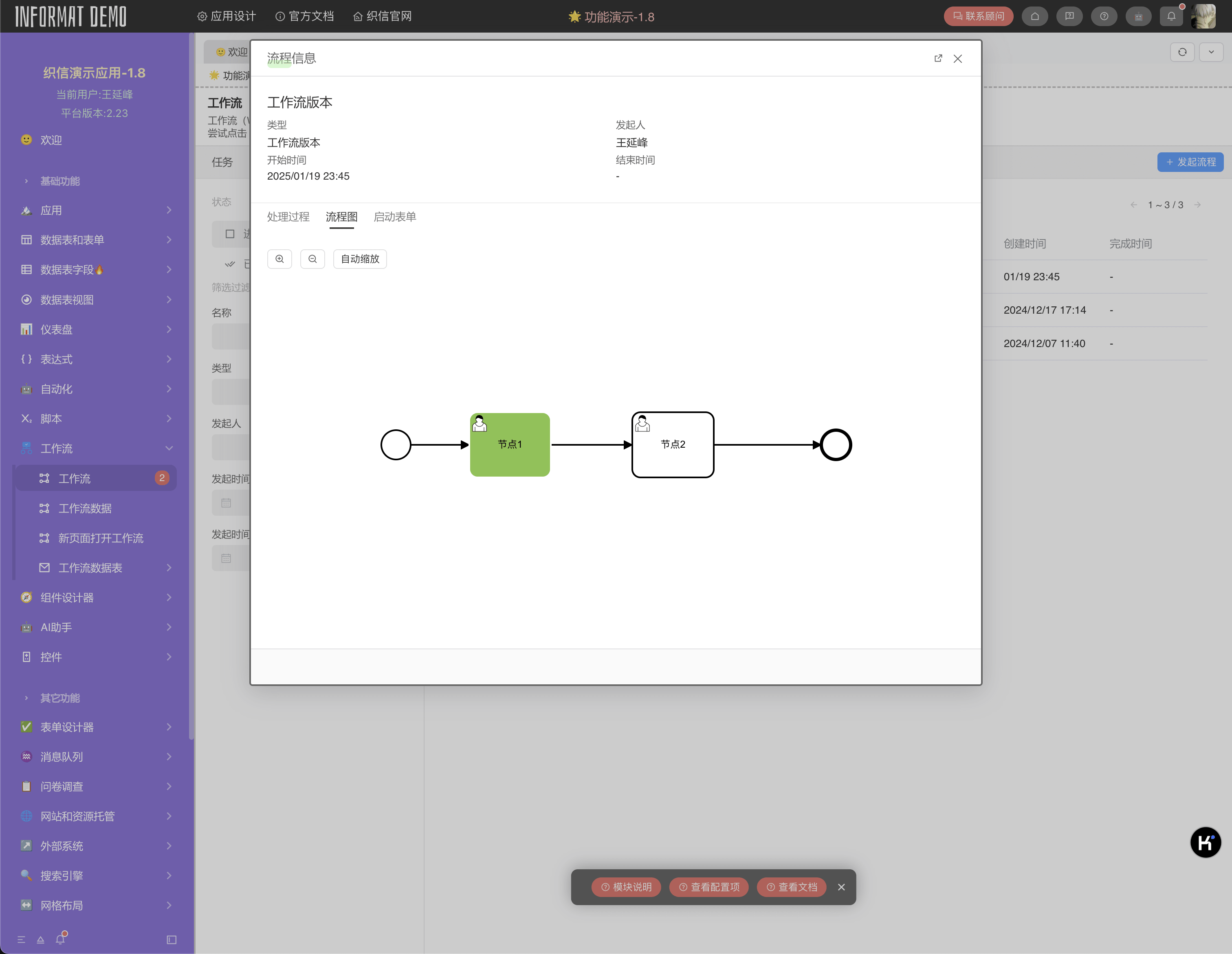Open the dialog in a new window
Screen dimensions: 1232x954
tap(938, 58)
